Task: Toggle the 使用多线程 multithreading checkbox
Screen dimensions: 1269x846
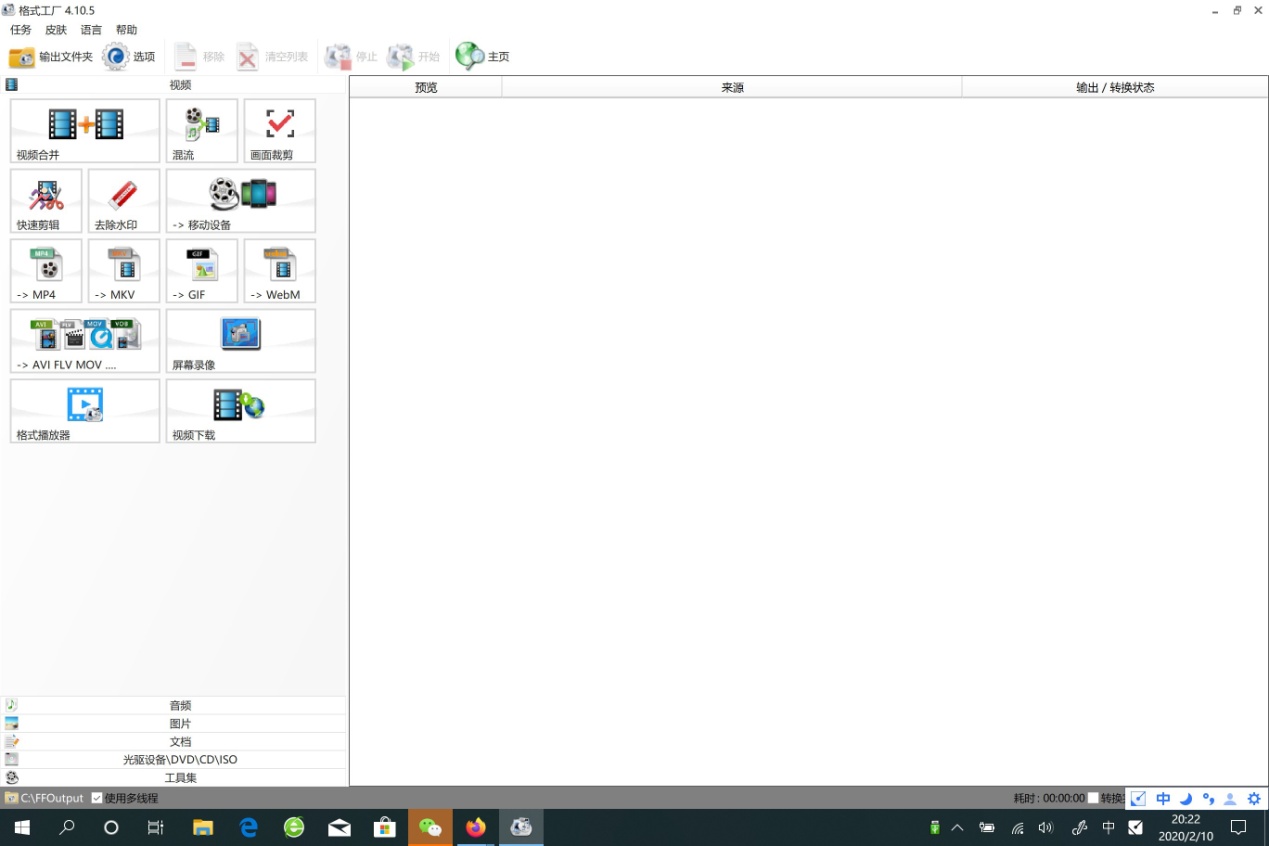Action: click(97, 798)
